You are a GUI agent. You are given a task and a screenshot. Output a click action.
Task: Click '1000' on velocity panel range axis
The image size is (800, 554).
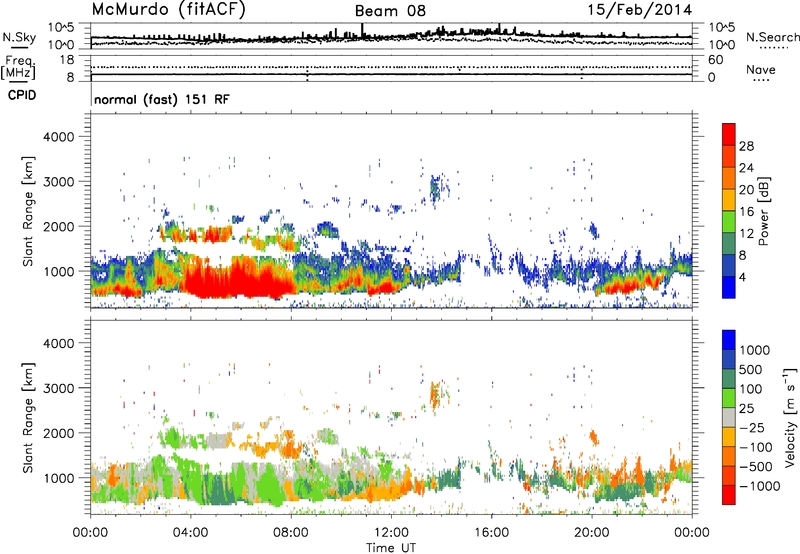click(58, 479)
